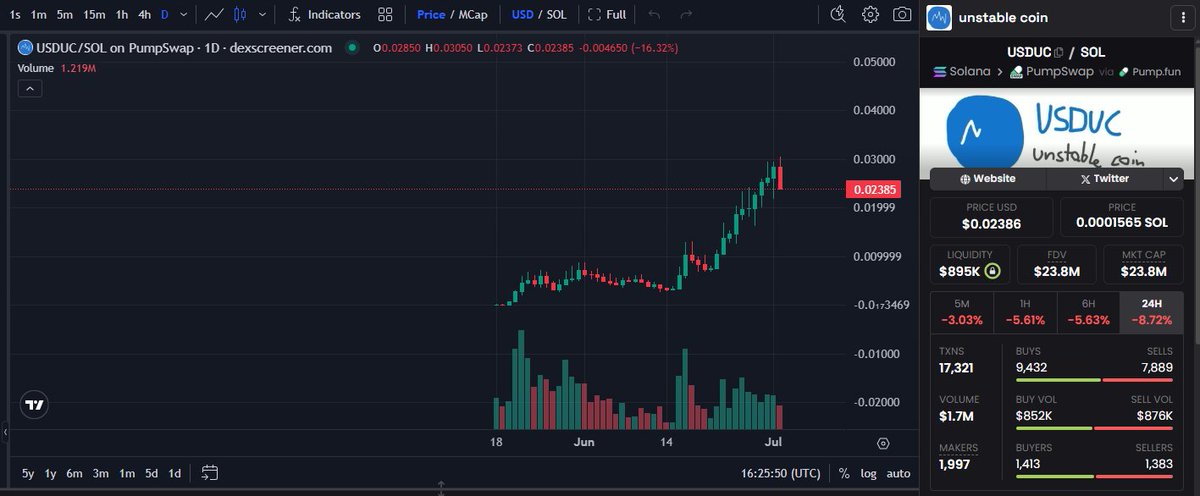Switch denomination to USD
Screen dimensions: 1200x496
pyautogui.click(x=522, y=15)
